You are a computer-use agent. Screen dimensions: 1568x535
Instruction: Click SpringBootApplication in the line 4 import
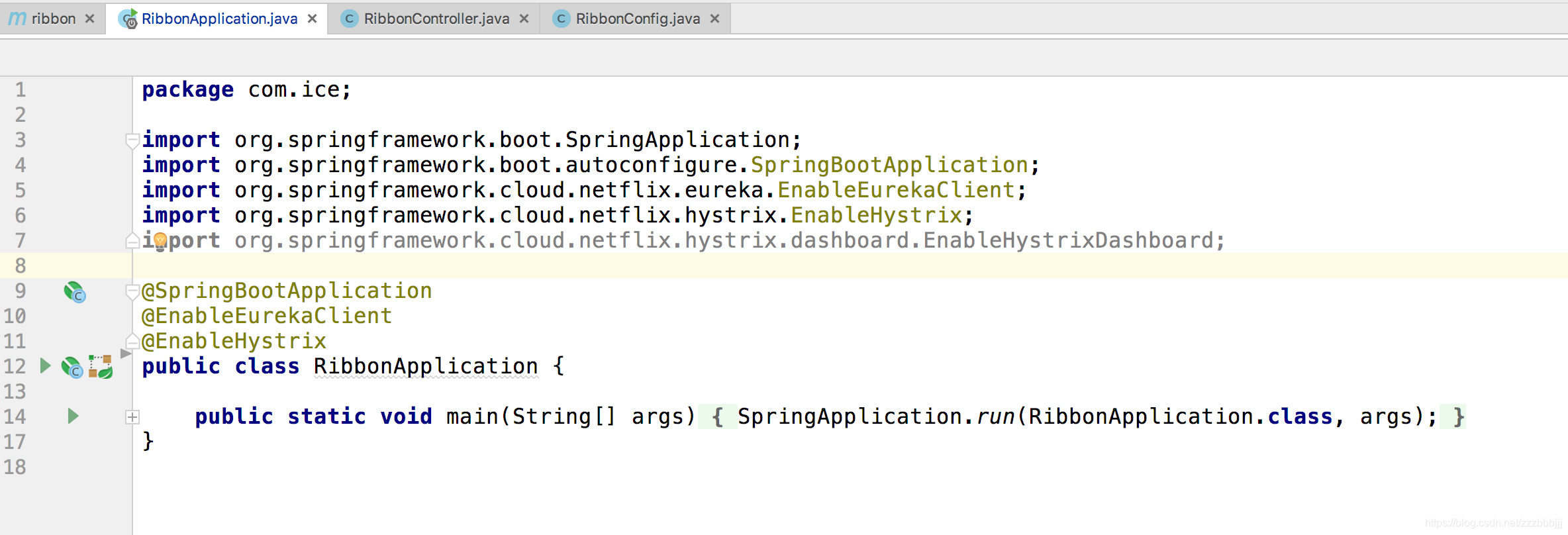pos(889,165)
